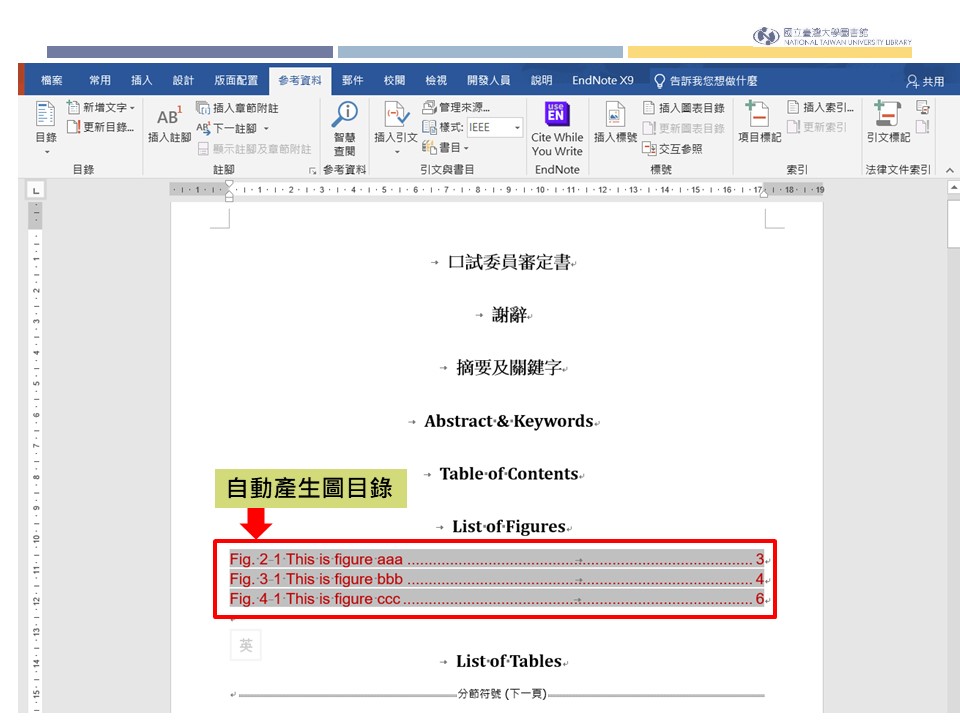Click 引文標記 mark citation
960x720 pixels.
coord(888,122)
